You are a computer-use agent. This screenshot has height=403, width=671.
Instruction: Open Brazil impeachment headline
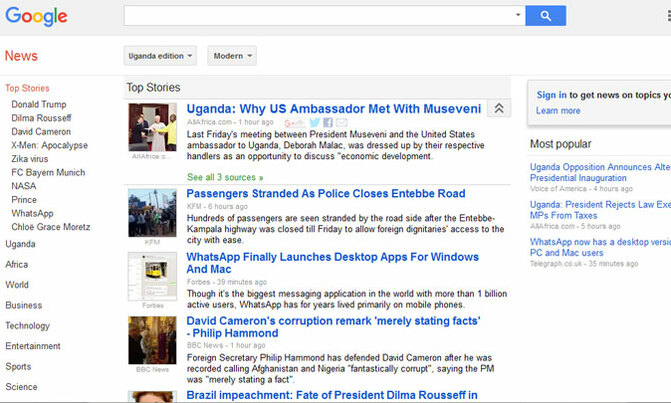pyautogui.click(x=332, y=395)
